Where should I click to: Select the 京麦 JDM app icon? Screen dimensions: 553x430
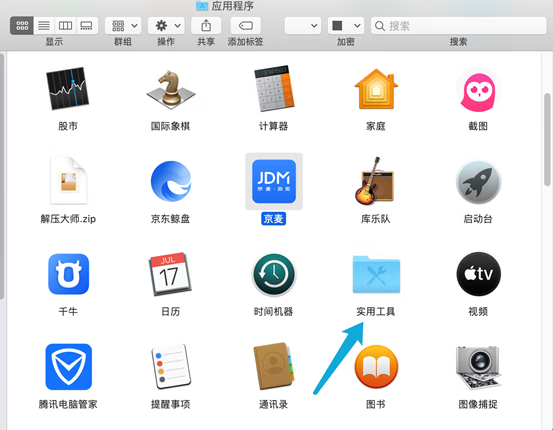point(274,181)
